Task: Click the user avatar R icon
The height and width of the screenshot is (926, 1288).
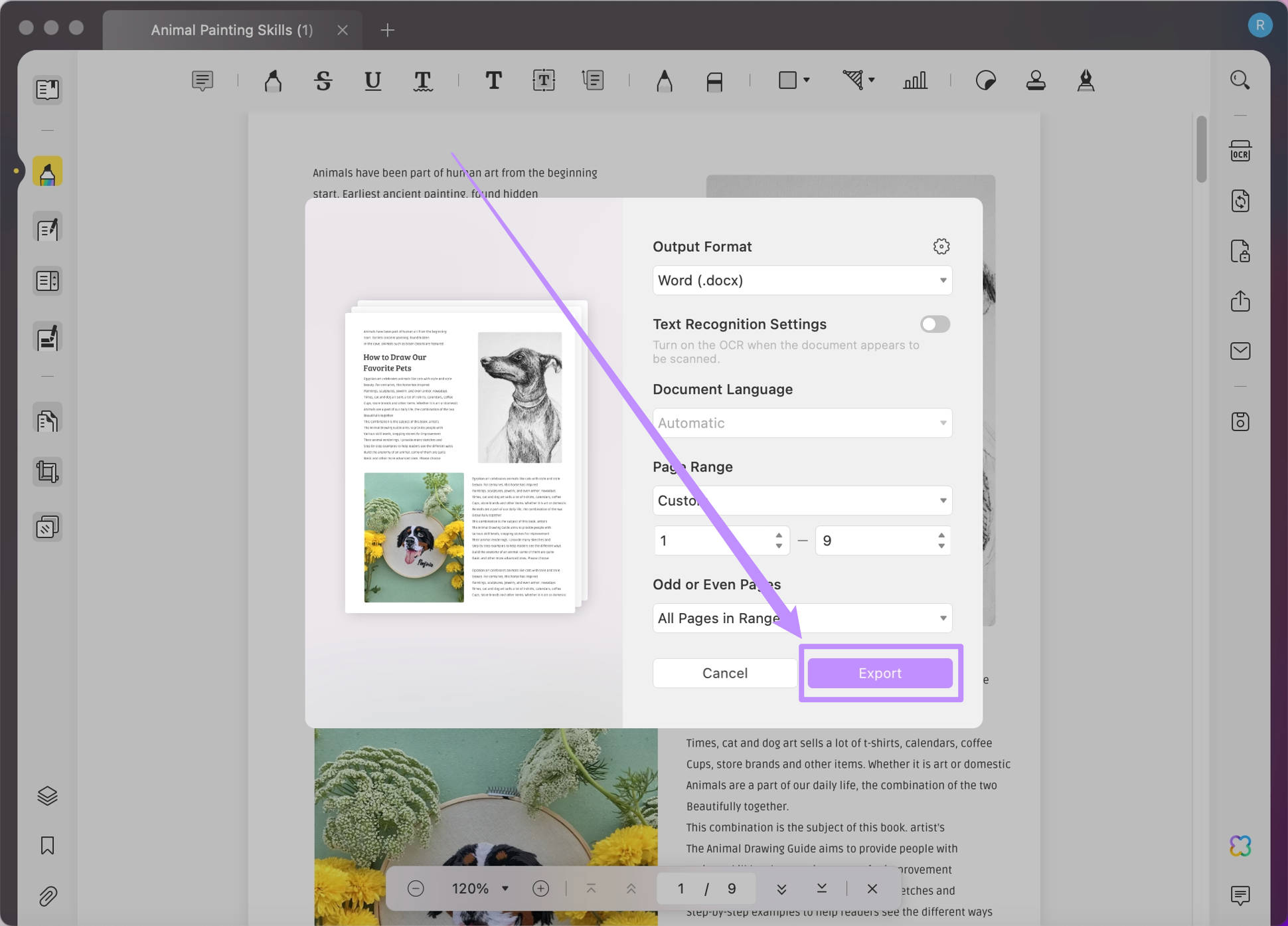Action: coord(1259,25)
